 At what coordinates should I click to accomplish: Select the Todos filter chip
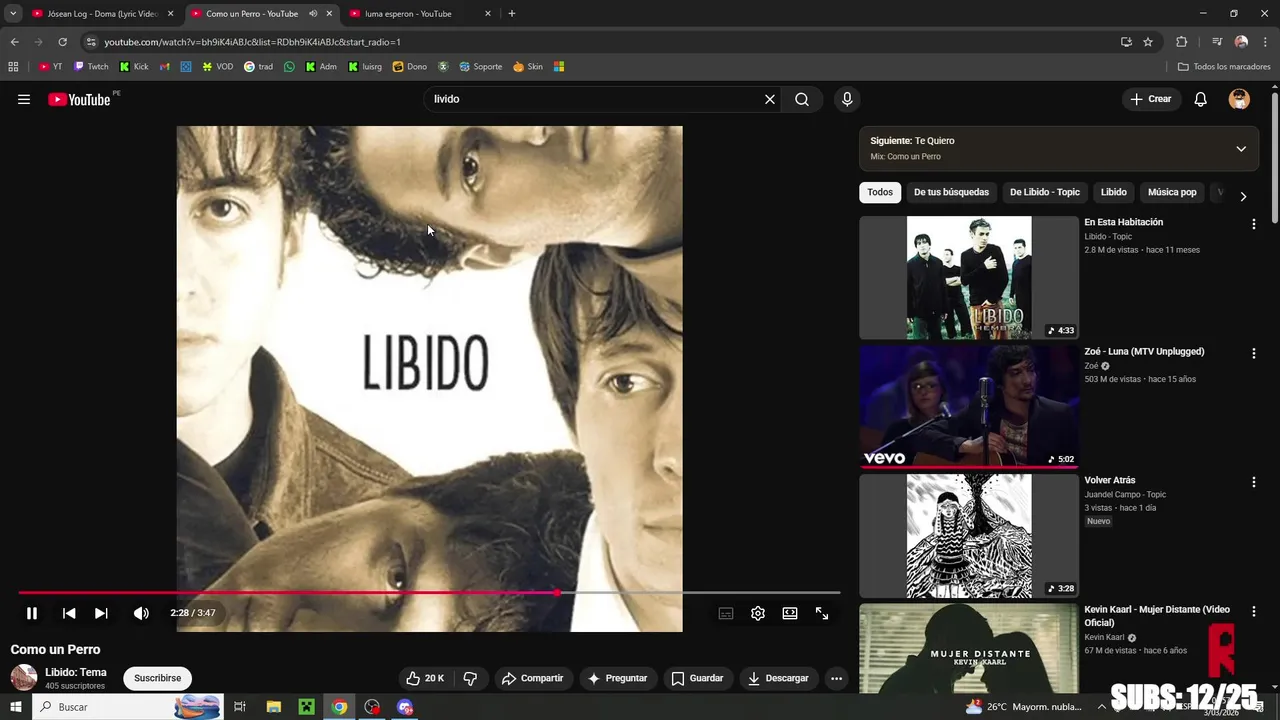click(880, 192)
